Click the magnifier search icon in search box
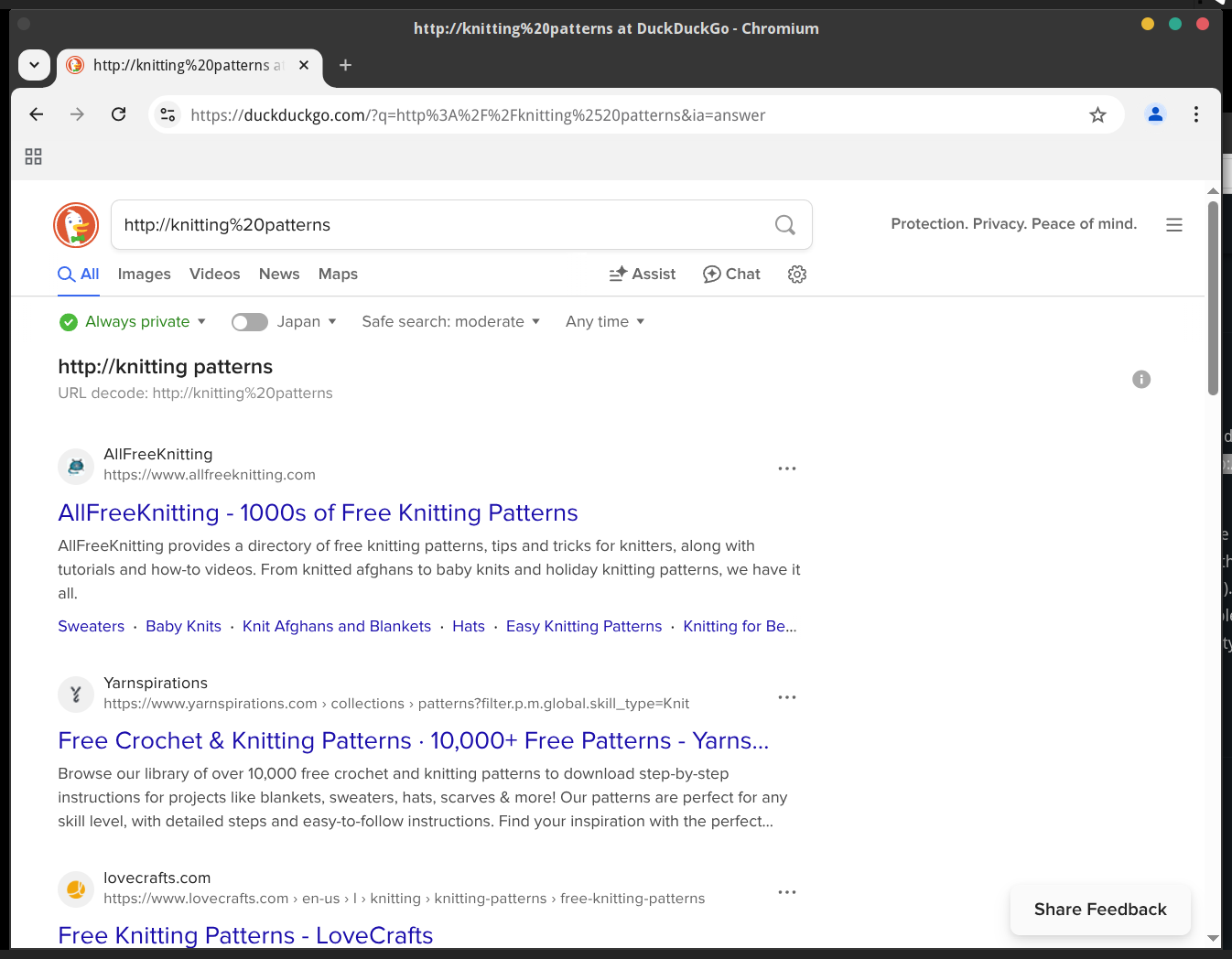 [785, 225]
